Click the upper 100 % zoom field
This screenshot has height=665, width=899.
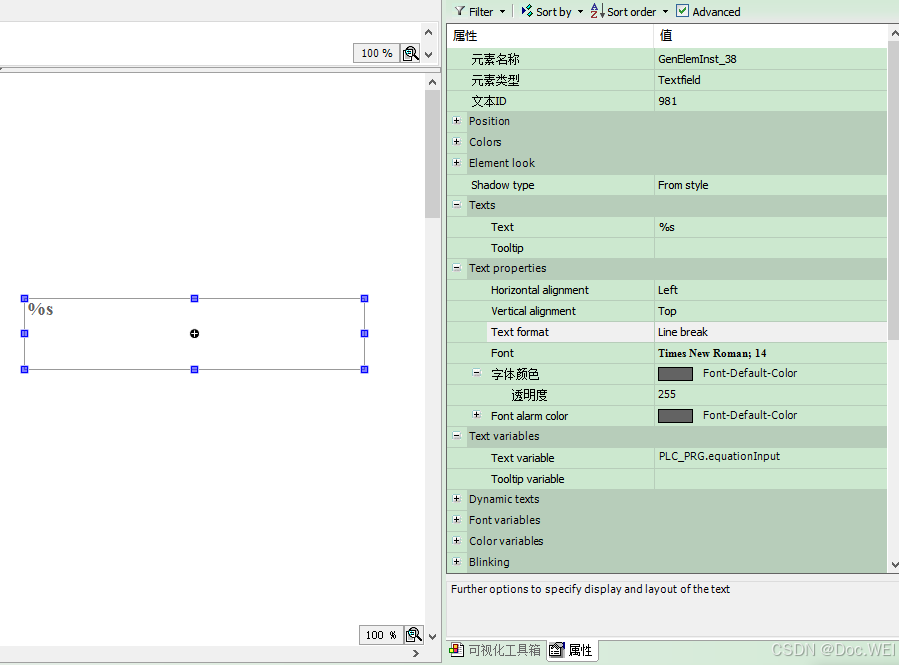point(377,53)
